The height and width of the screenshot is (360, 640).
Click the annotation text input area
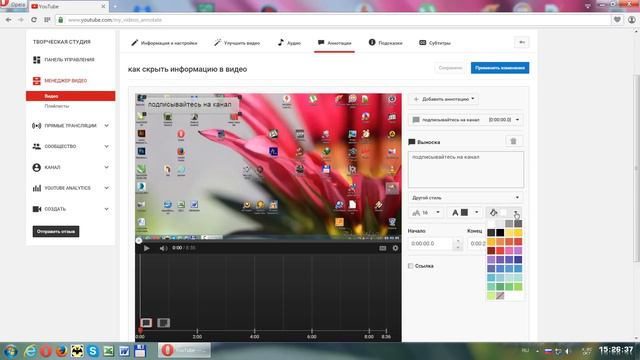click(466, 169)
